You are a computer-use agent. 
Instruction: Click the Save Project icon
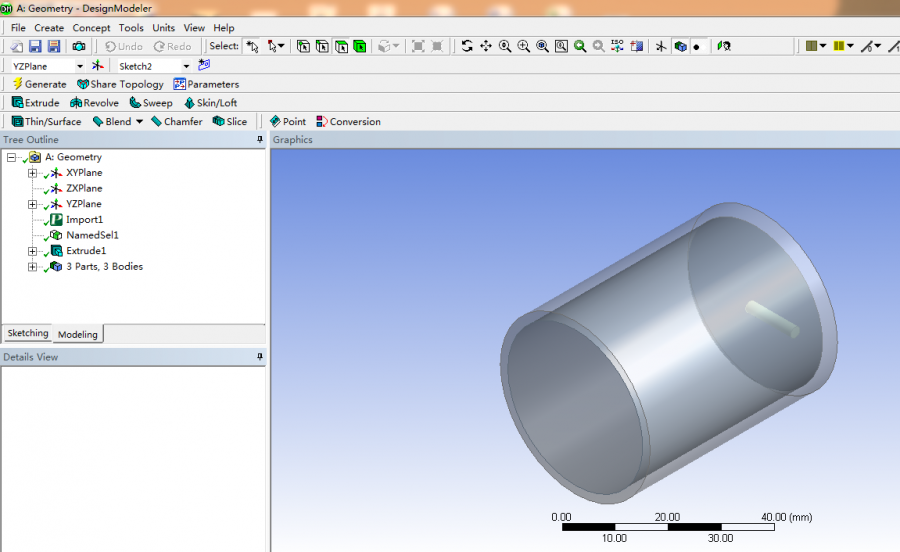(x=35, y=47)
